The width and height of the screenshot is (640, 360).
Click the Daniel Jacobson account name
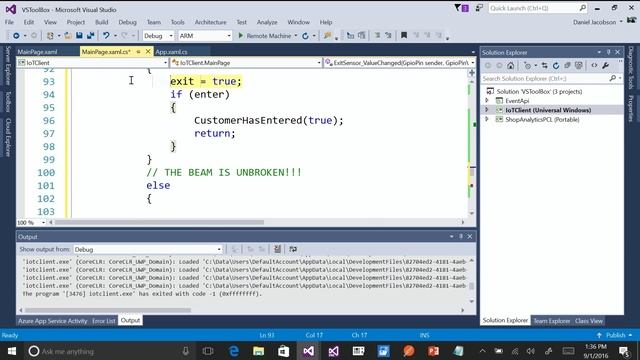(x=594, y=22)
